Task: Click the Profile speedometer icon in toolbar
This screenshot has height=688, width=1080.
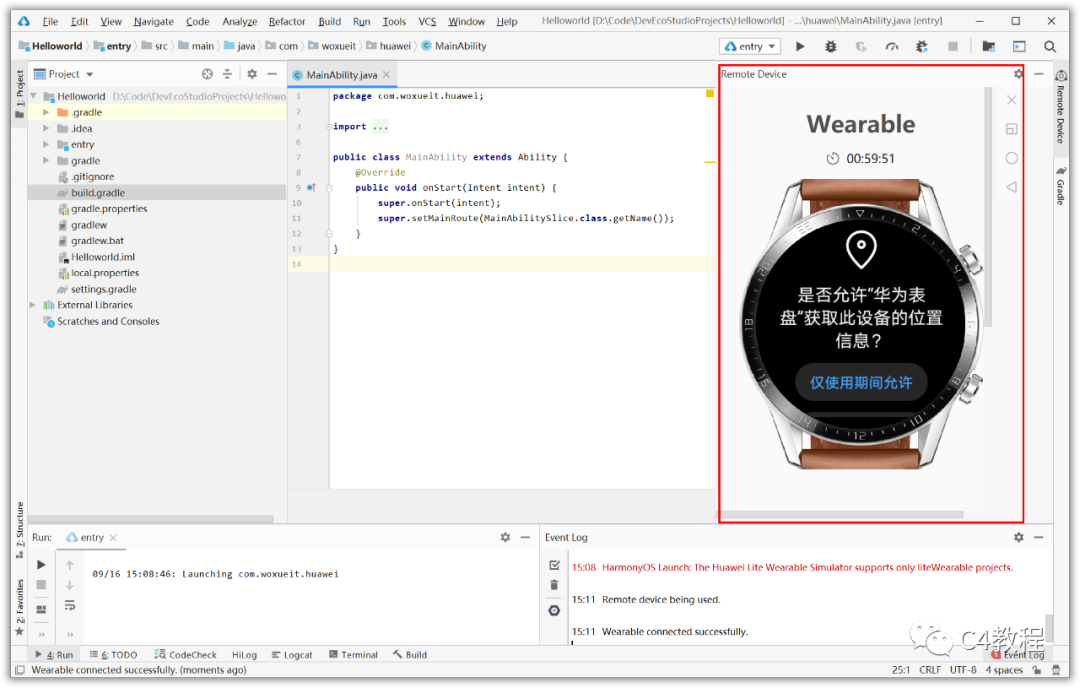Action: (x=891, y=46)
